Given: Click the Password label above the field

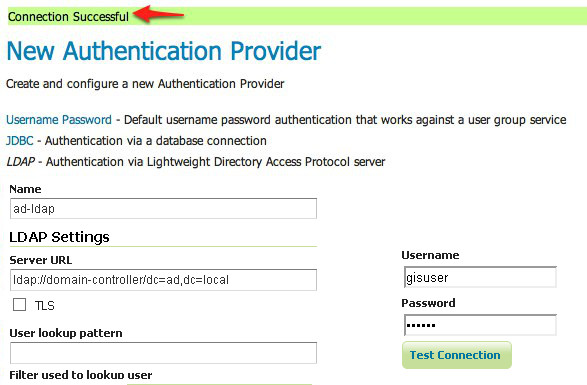Looking at the screenshot, I should (x=428, y=303).
